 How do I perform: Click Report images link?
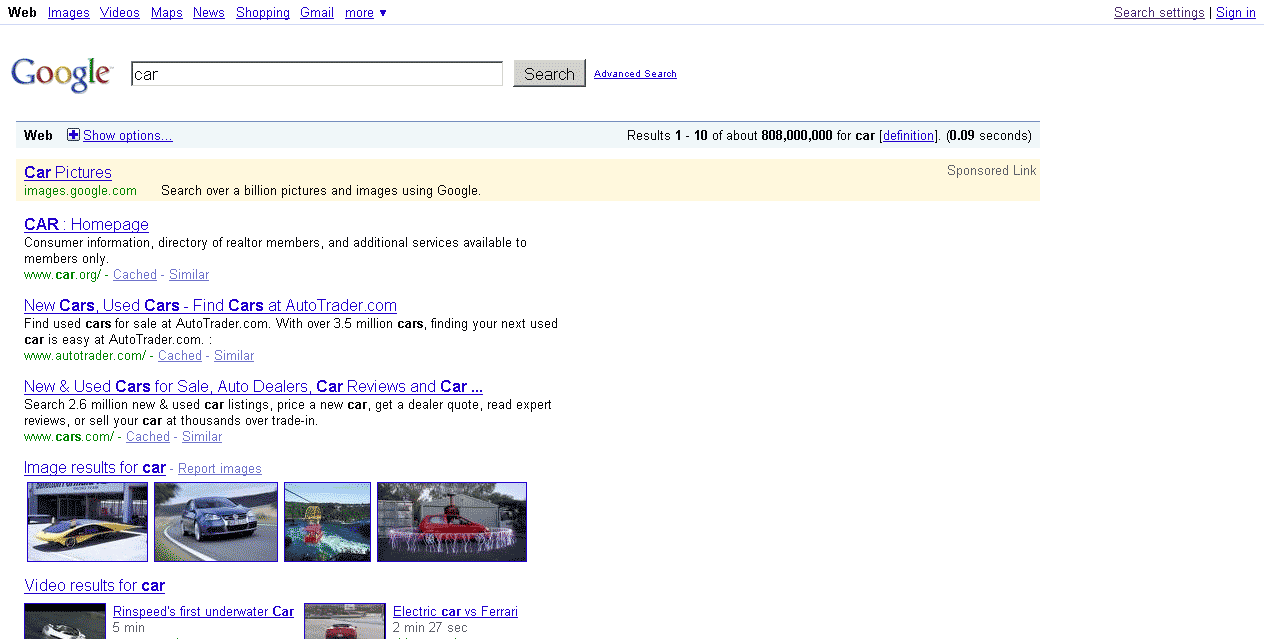point(220,469)
